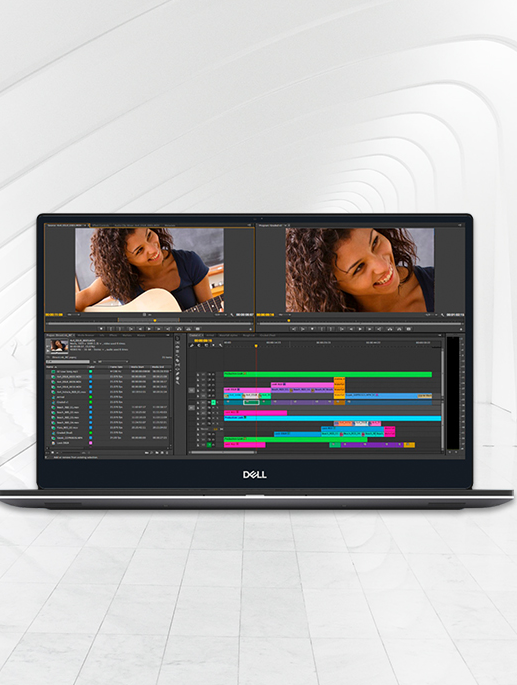Click the Name column header in Project panel
The height and width of the screenshot is (685, 517).
pyautogui.click(x=49, y=367)
